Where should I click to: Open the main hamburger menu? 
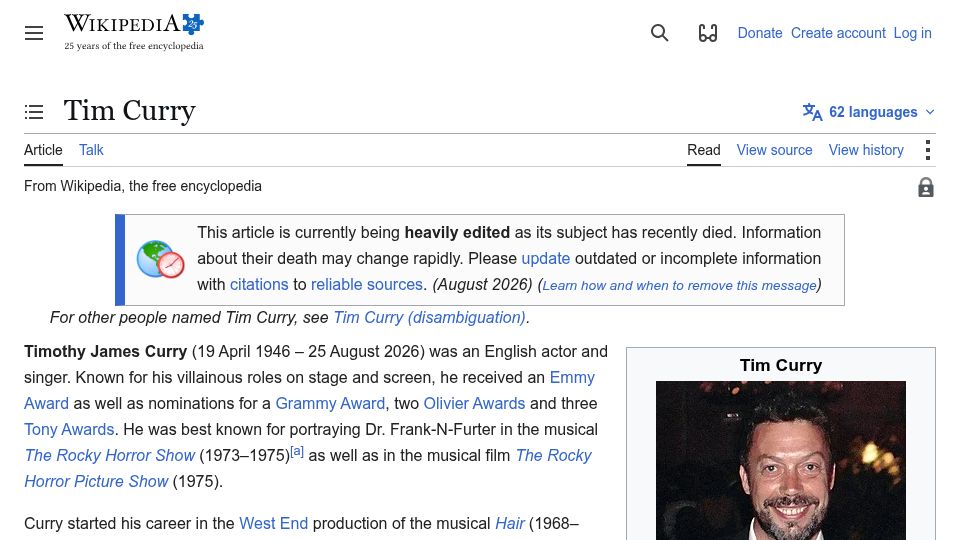34,33
